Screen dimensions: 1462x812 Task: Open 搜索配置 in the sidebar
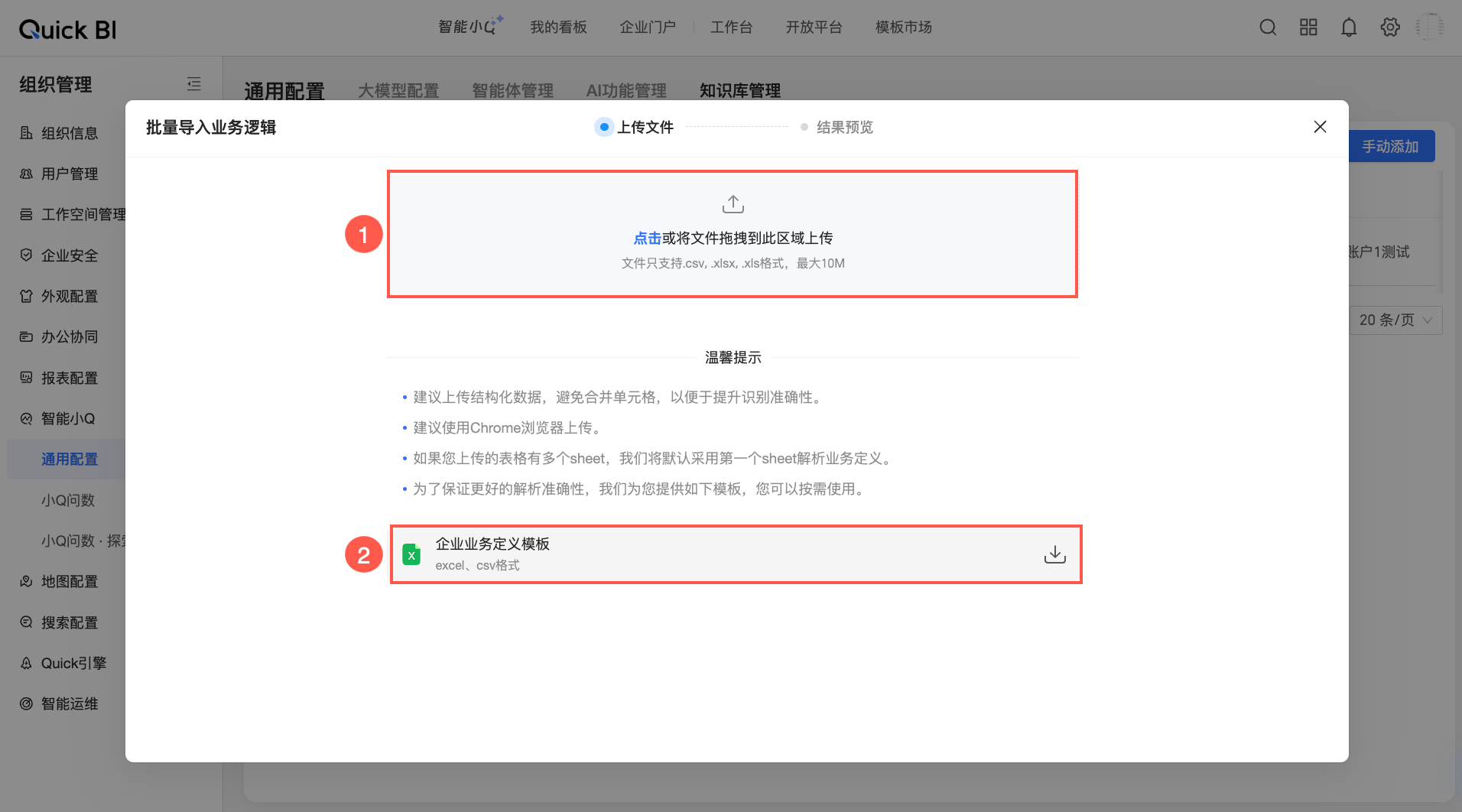[x=70, y=622]
